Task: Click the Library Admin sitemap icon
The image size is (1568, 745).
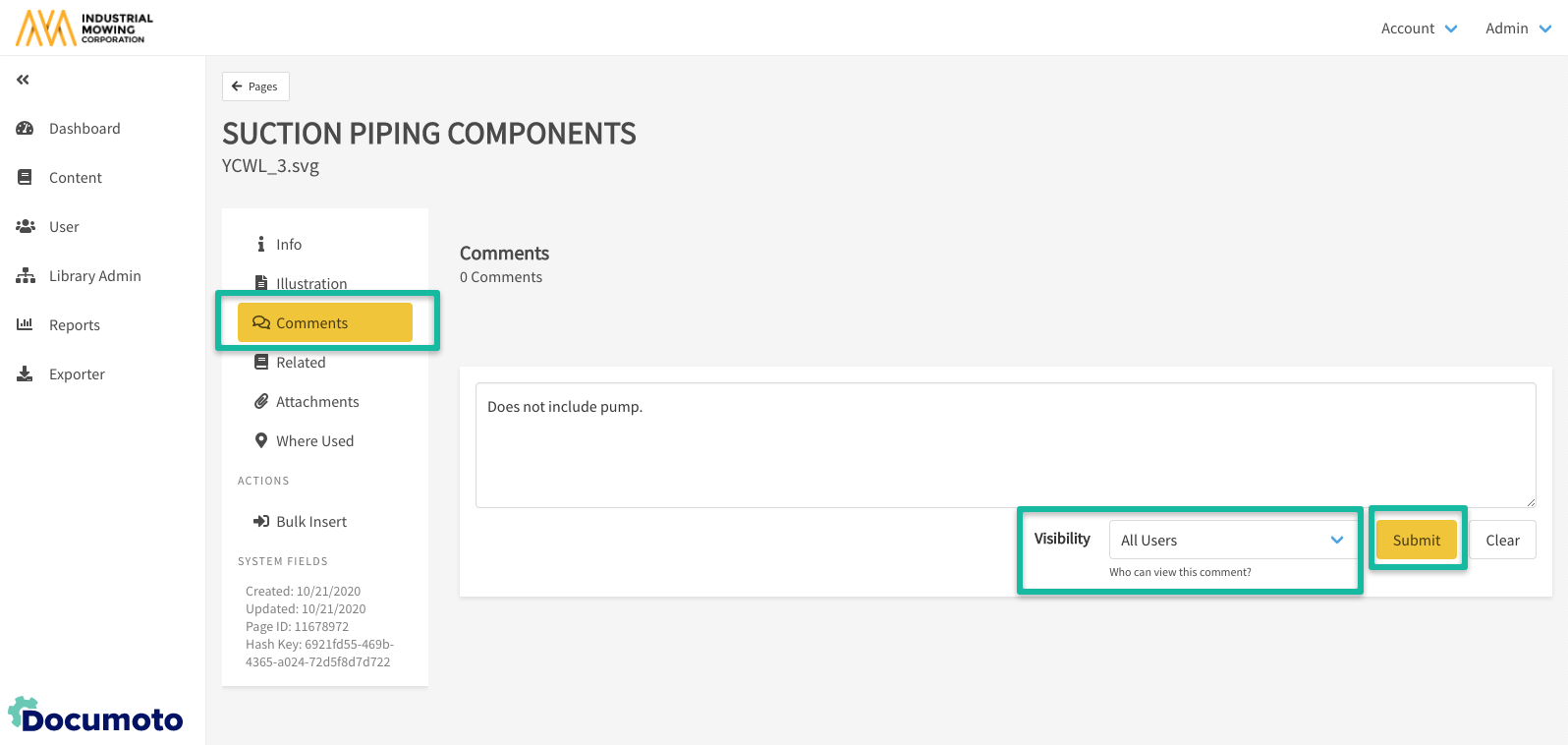Action: (x=26, y=276)
